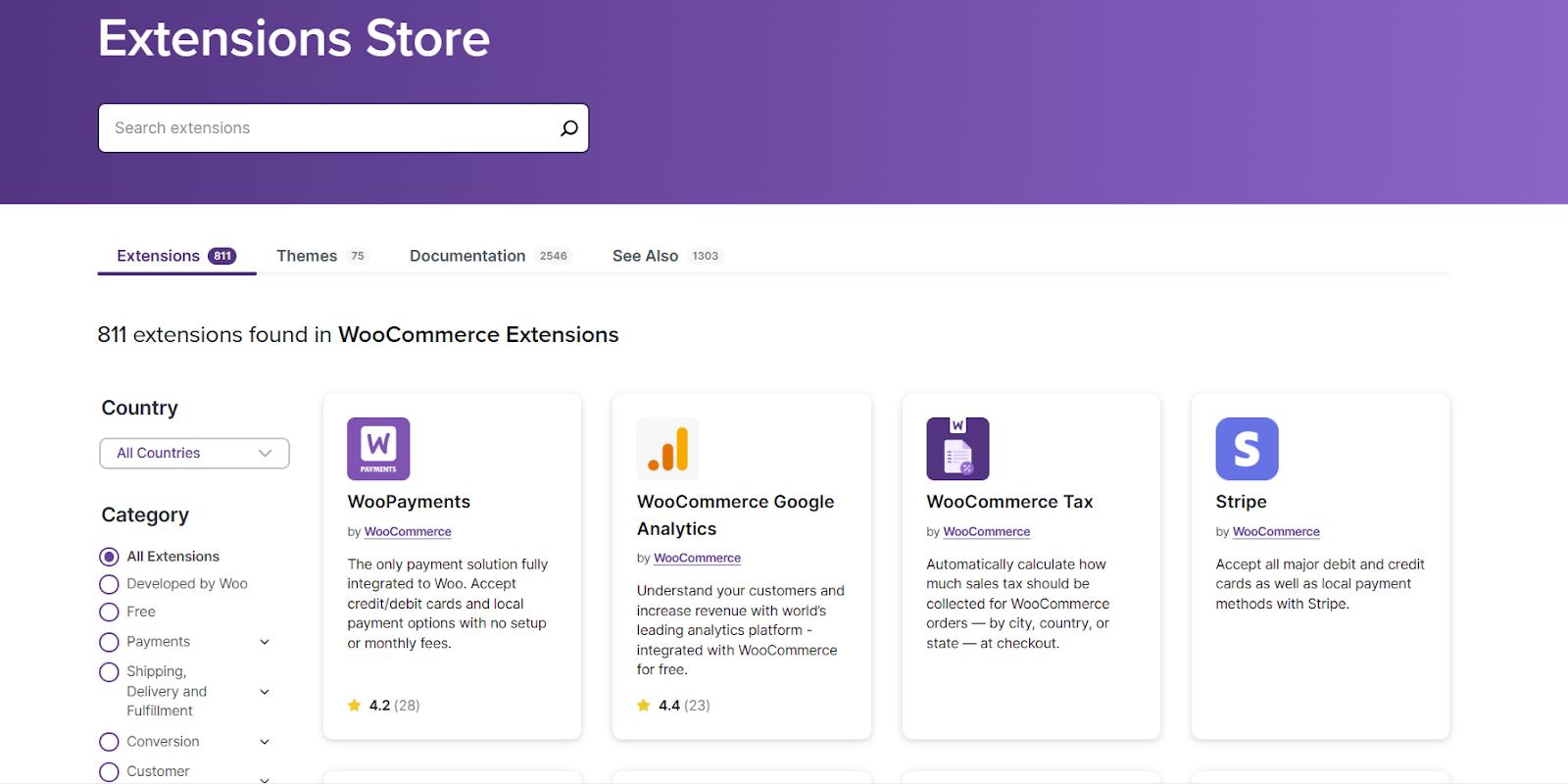
Task: Open the Google Analytics logo icon
Action: [667, 449]
